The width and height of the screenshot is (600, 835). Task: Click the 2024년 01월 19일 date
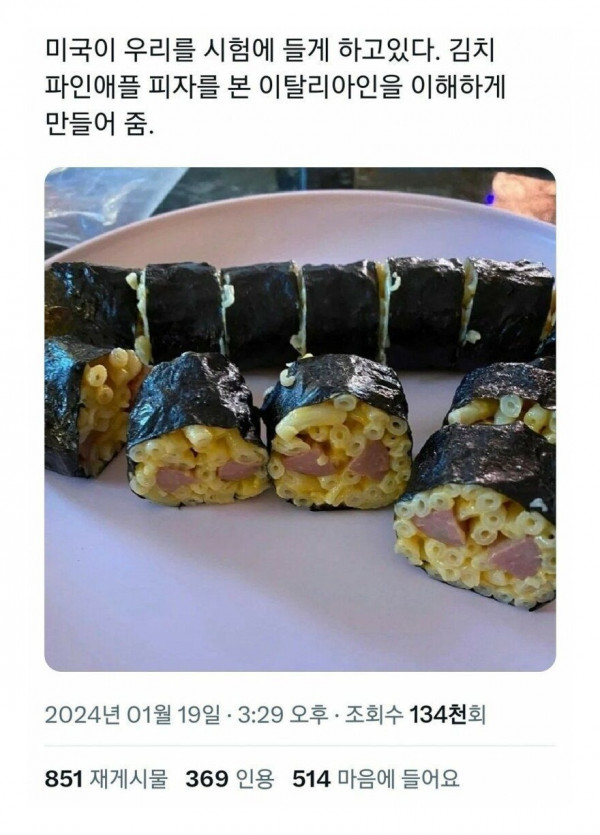[x=133, y=715]
